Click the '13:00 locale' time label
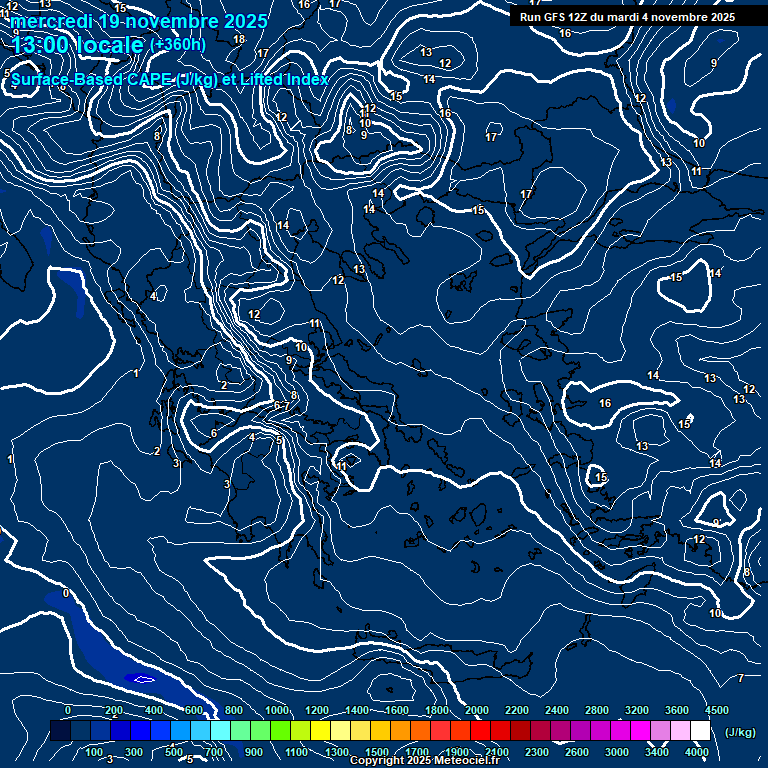This screenshot has width=768, height=768. tap(77, 45)
